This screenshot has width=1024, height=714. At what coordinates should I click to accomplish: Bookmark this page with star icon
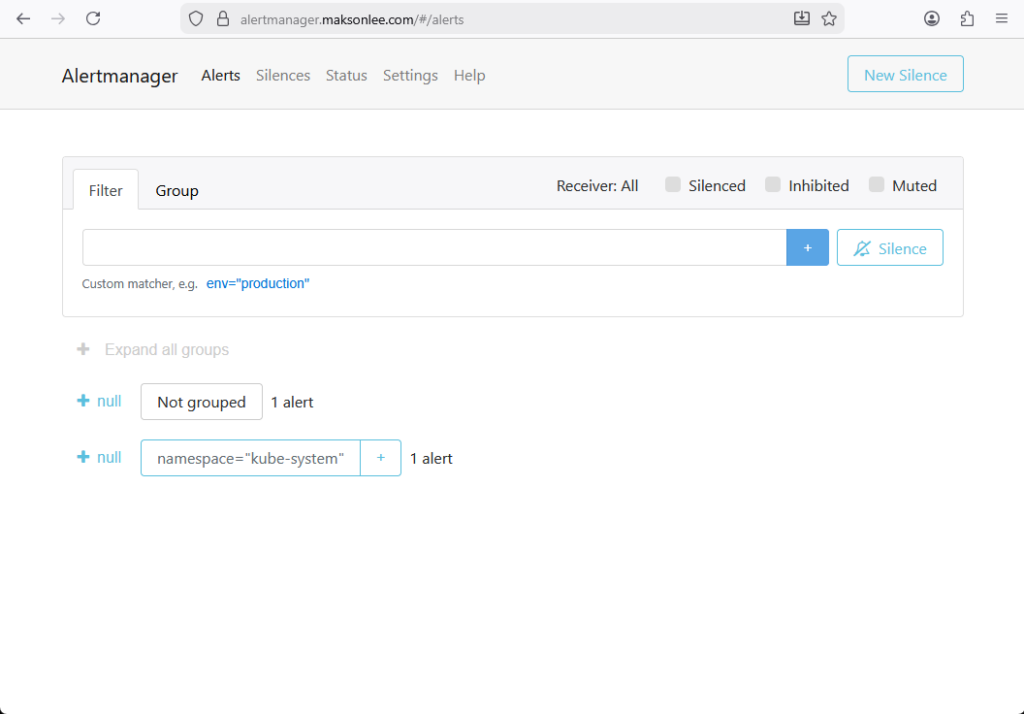pos(829,18)
